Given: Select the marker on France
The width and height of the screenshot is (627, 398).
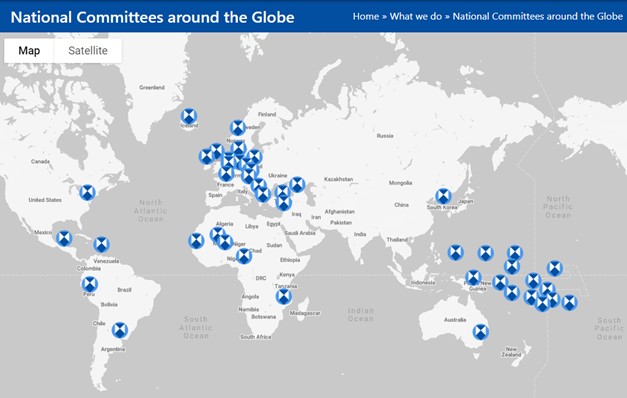Looking at the screenshot, I should [x=226, y=174].
